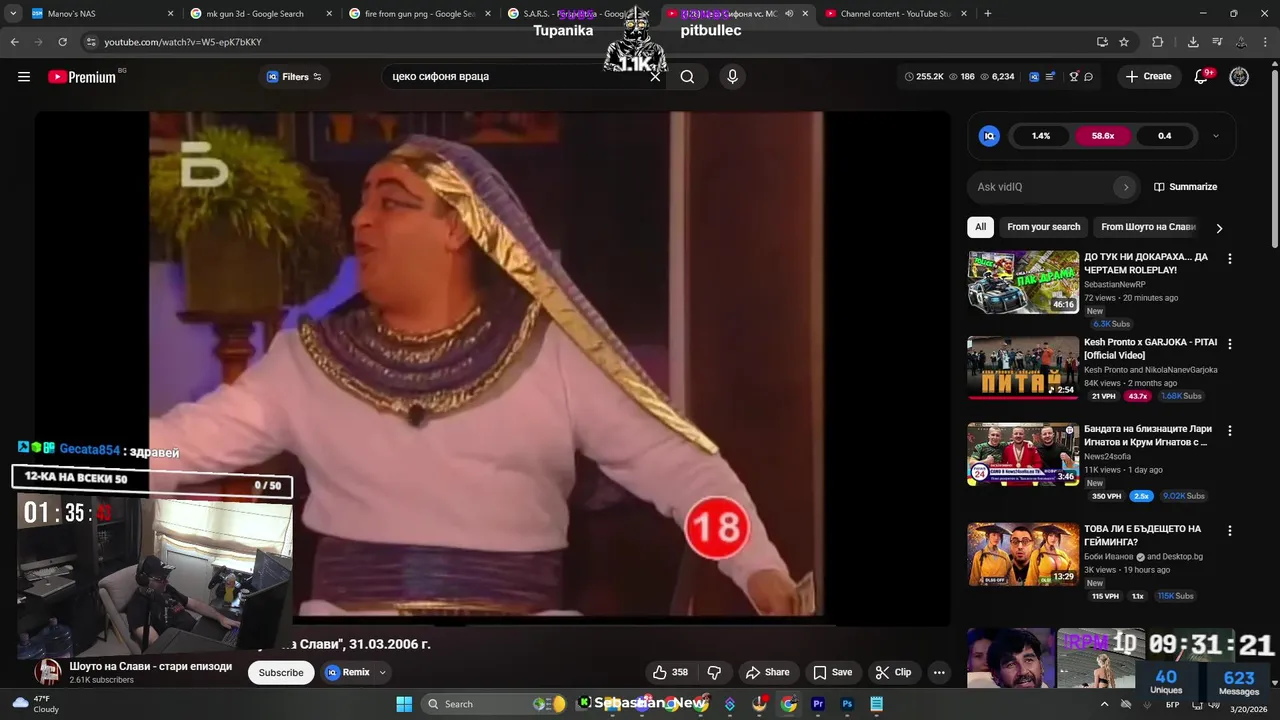Open News24sofia channel link
The height and width of the screenshot is (720, 1280).
pos(1109,457)
